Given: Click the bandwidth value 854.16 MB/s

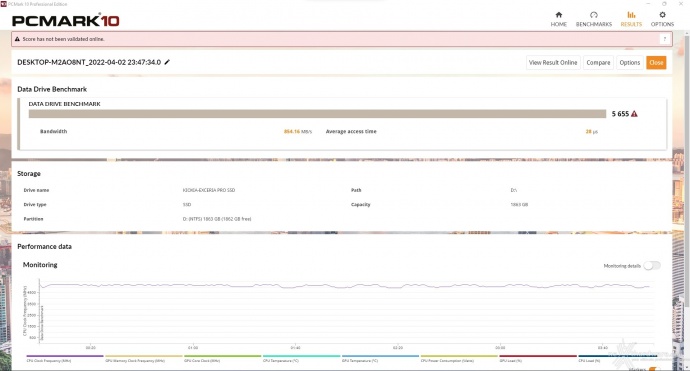Looking at the screenshot, I should pyautogui.click(x=298, y=131).
